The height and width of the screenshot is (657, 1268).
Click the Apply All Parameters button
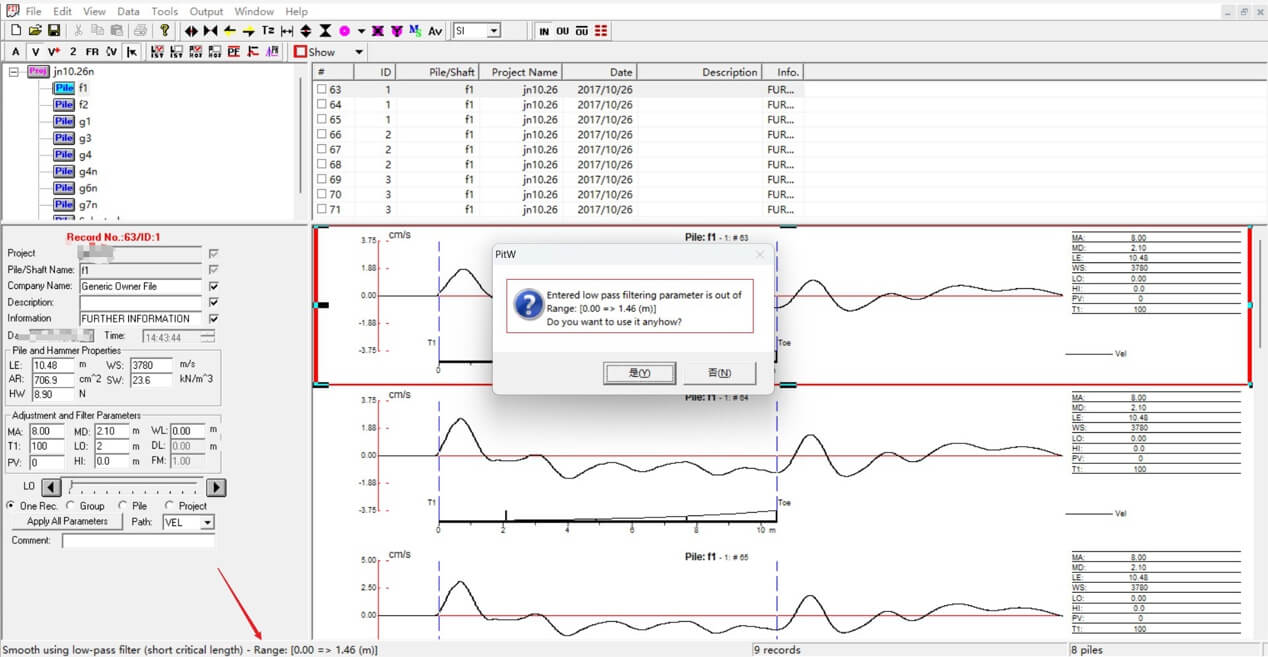click(x=67, y=522)
